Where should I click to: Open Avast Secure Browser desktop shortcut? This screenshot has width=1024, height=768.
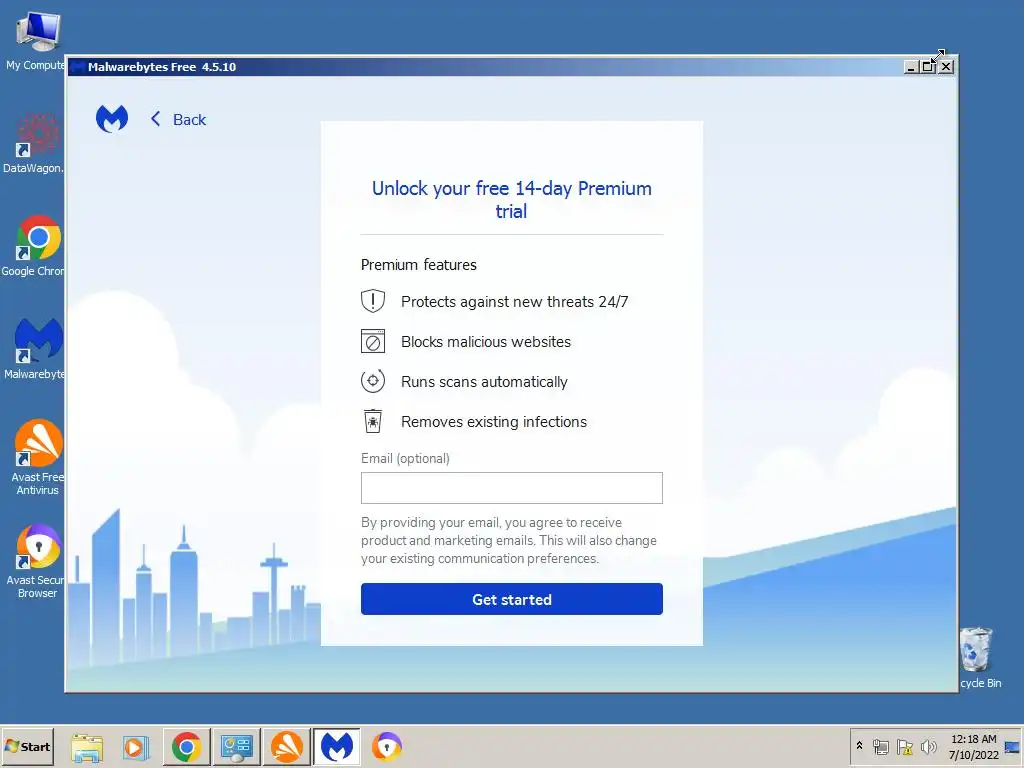(36, 562)
